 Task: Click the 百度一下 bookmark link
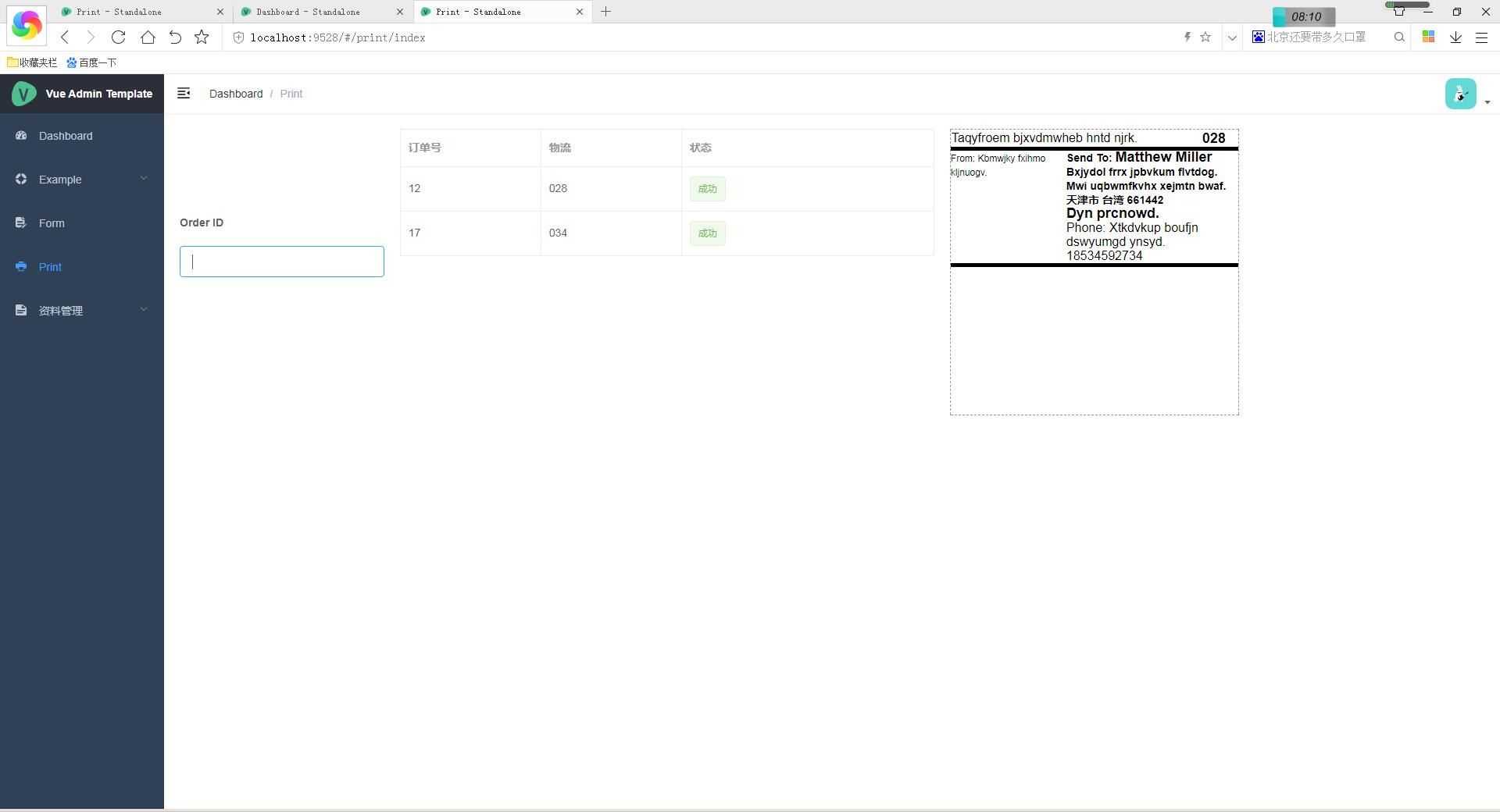[91, 62]
